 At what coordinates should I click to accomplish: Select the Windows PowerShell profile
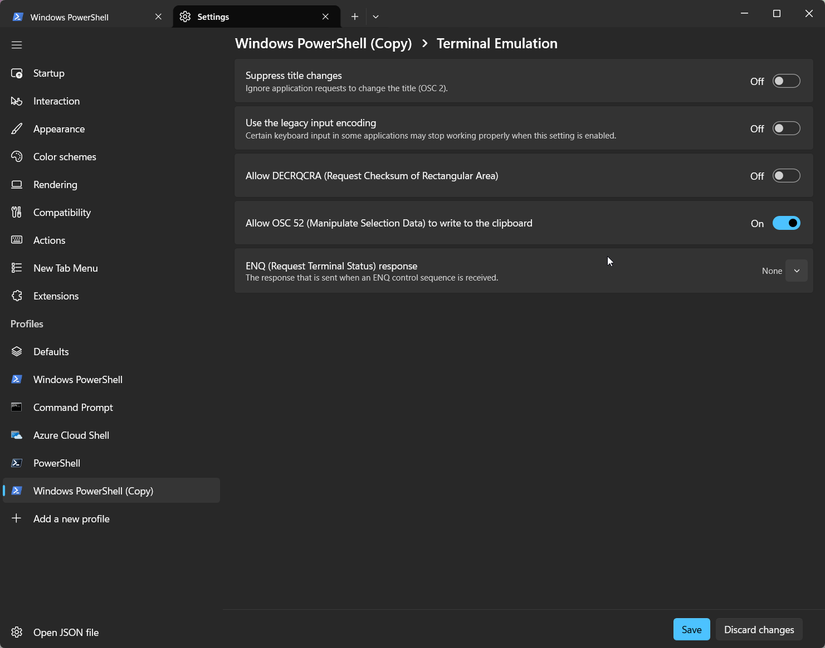[111, 380]
